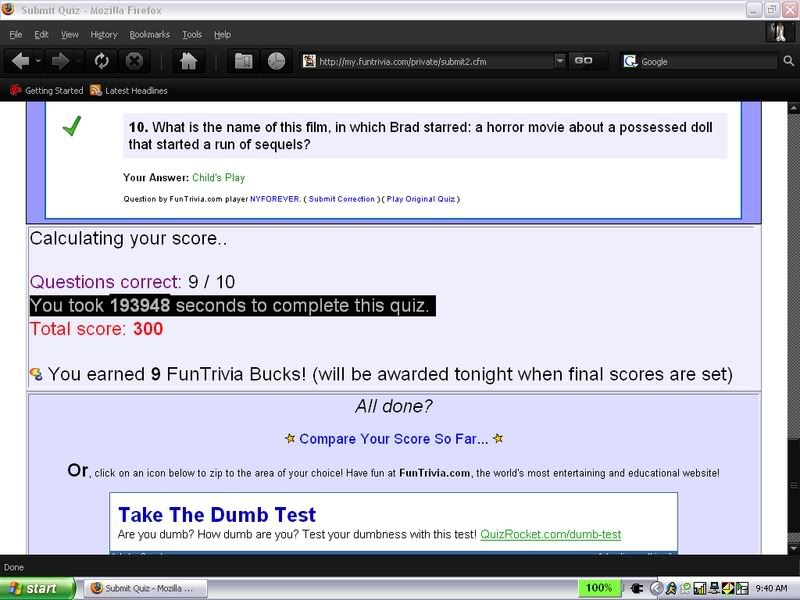Open the Bookmarks menu
Viewport: 800px width, 600px height.
[149, 35]
